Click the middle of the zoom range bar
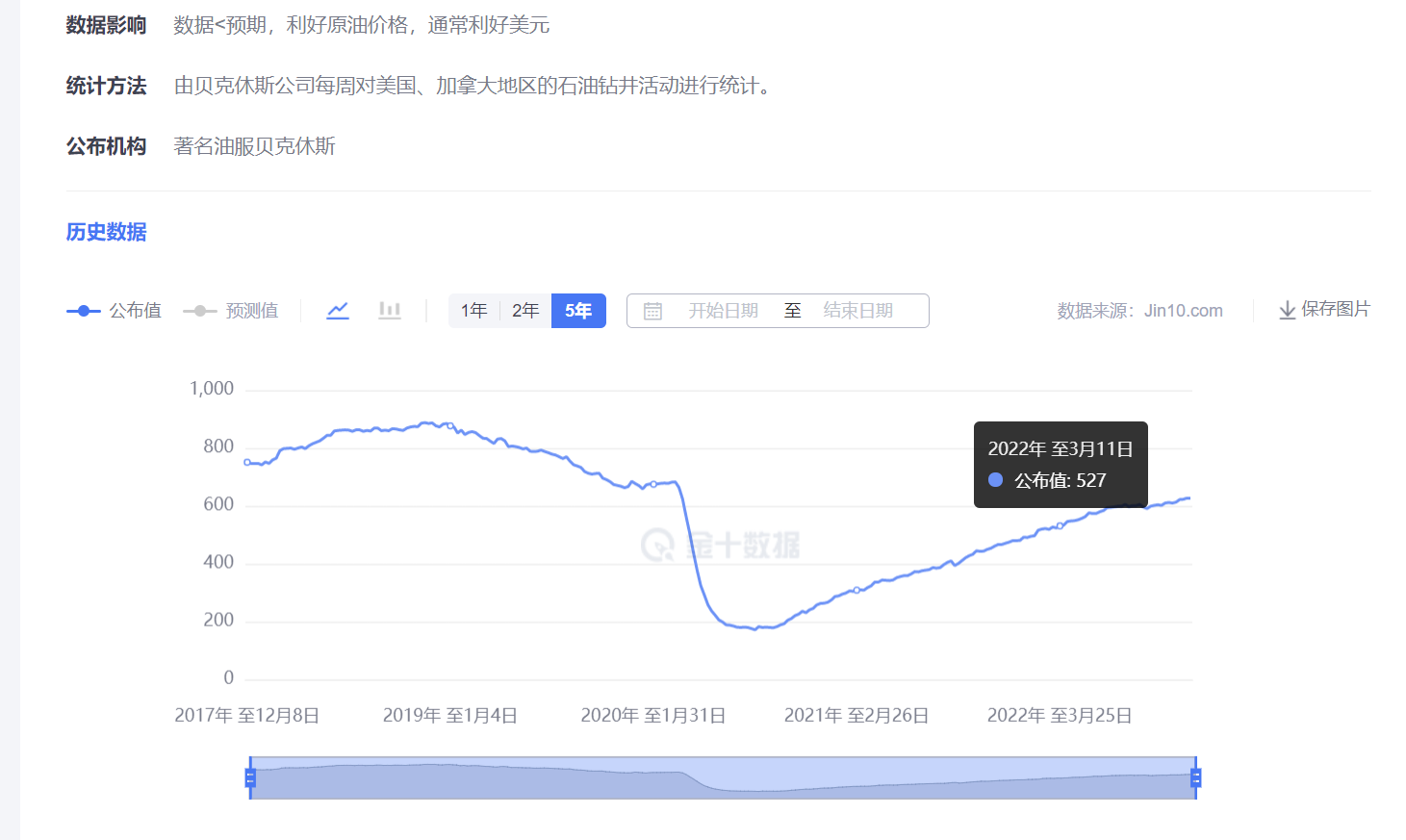The height and width of the screenshot is (840, 1406). pos(723,777)
